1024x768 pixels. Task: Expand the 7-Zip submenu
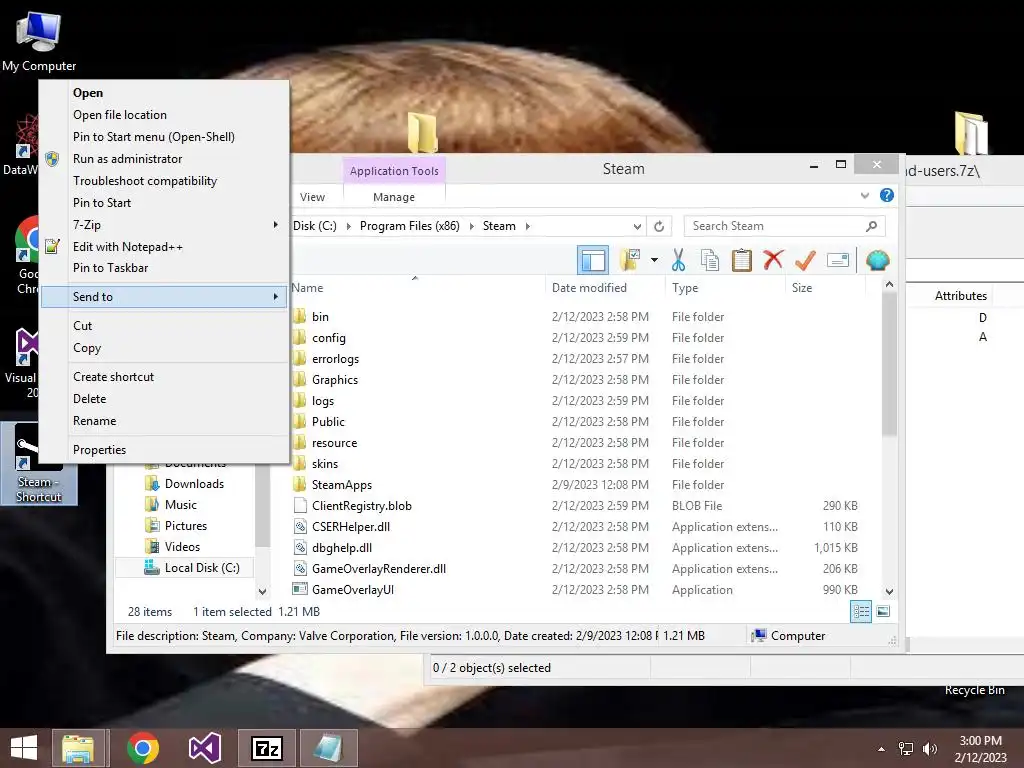[165, 225]
